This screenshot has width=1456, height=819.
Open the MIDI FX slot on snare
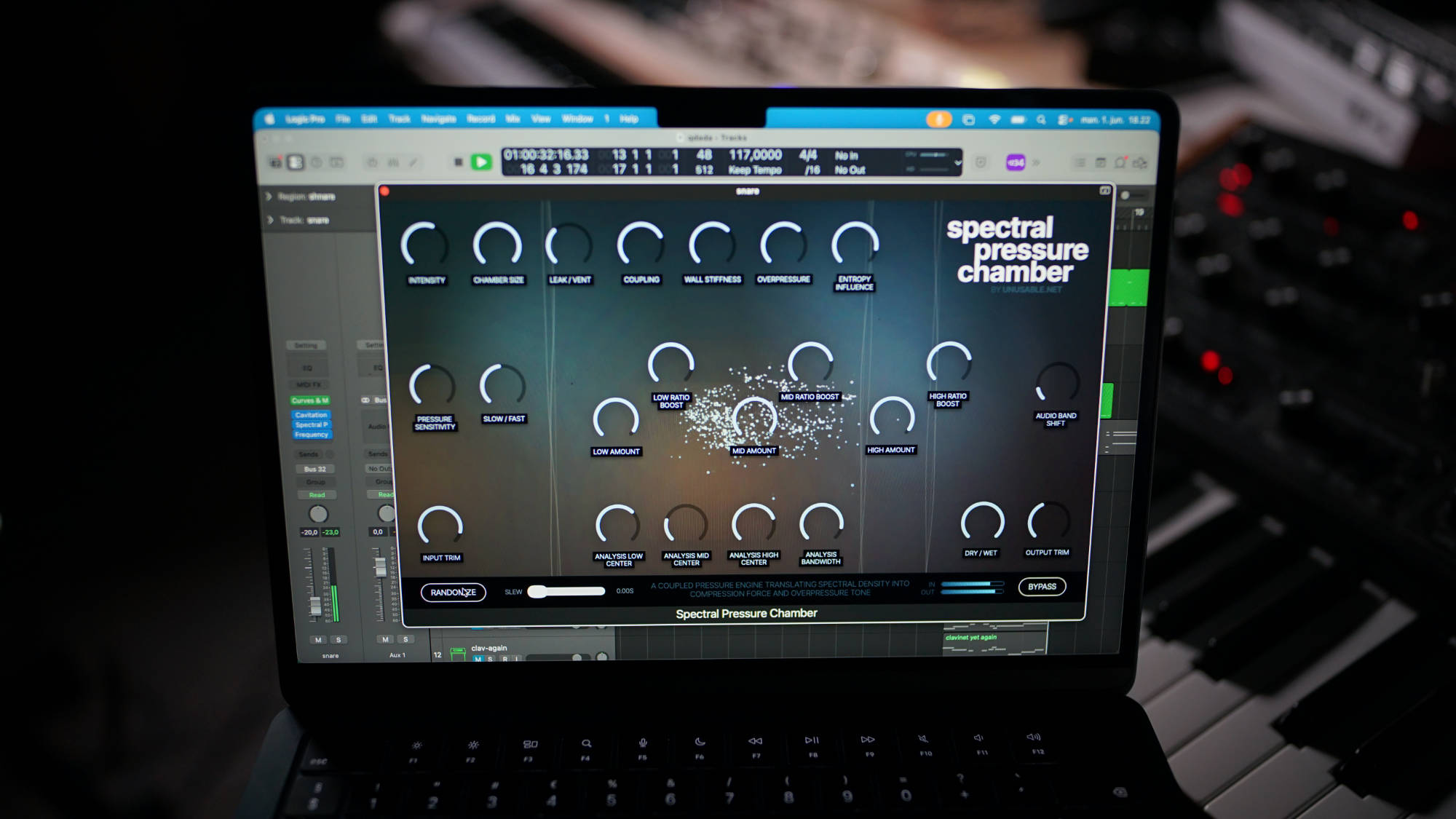pyautogui.click(x=309, y=384)
